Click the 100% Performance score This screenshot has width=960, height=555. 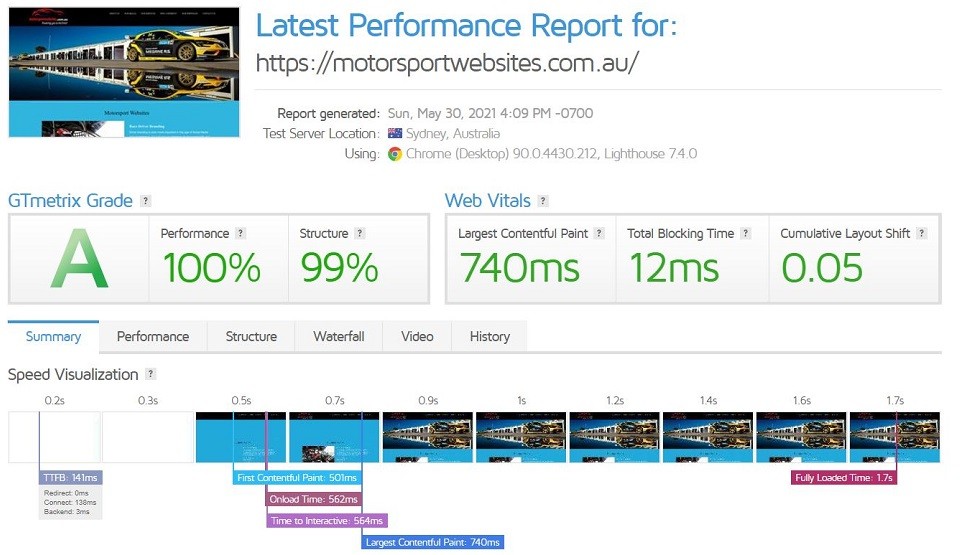212,268
